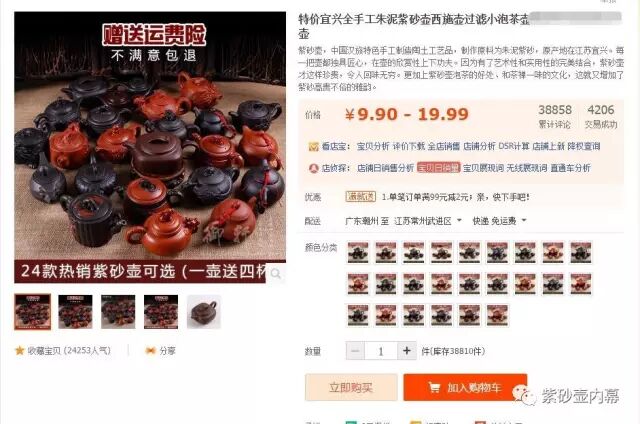640x424 pixels.
Task: Select the first color option swatch
Action: click(358, 252)
